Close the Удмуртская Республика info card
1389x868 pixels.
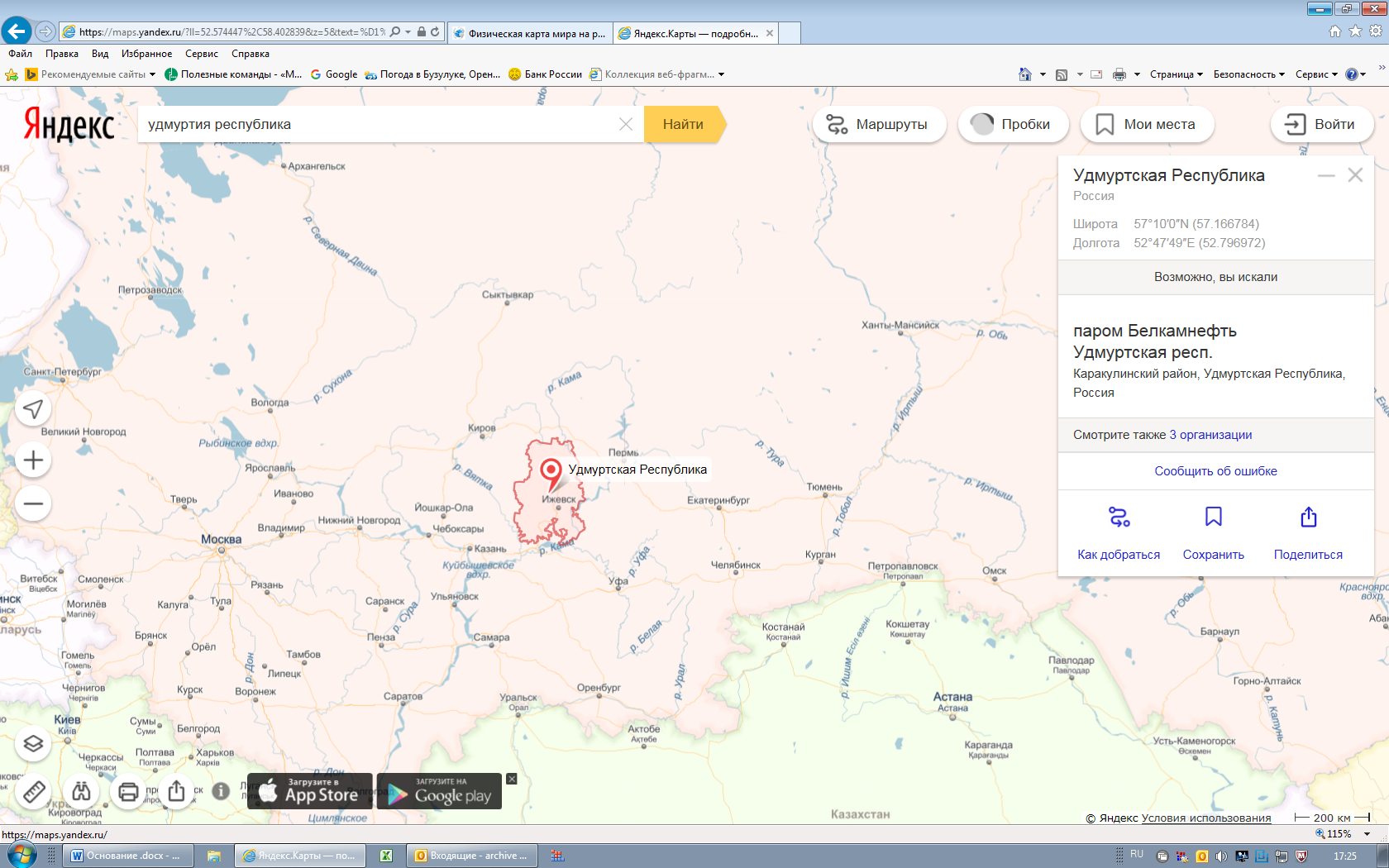pos(1355,174)
